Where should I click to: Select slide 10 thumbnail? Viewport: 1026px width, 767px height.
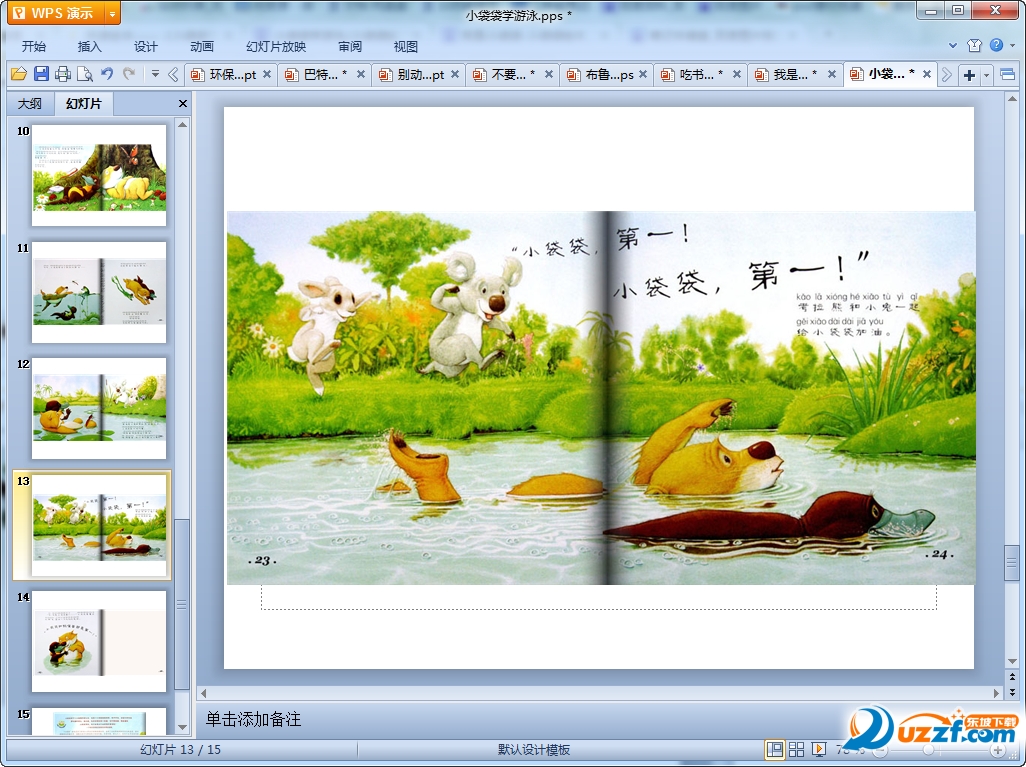coord(99,175)
